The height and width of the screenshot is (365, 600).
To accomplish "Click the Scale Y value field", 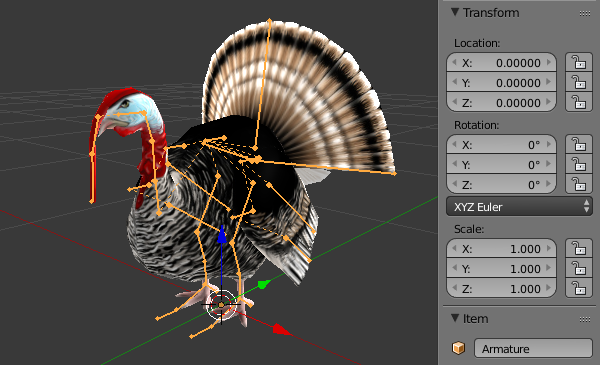I will [501, 269].
